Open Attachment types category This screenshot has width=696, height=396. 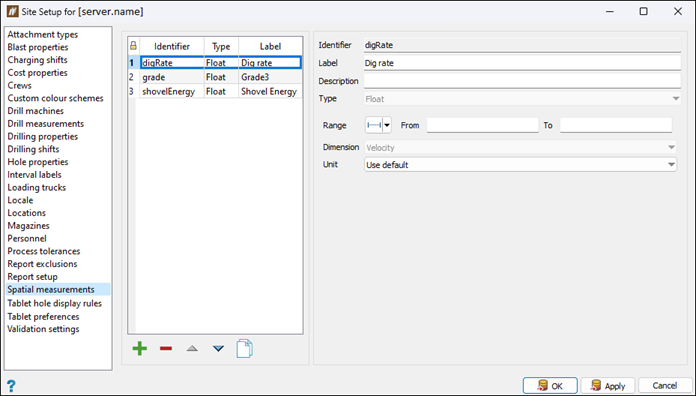43,35
